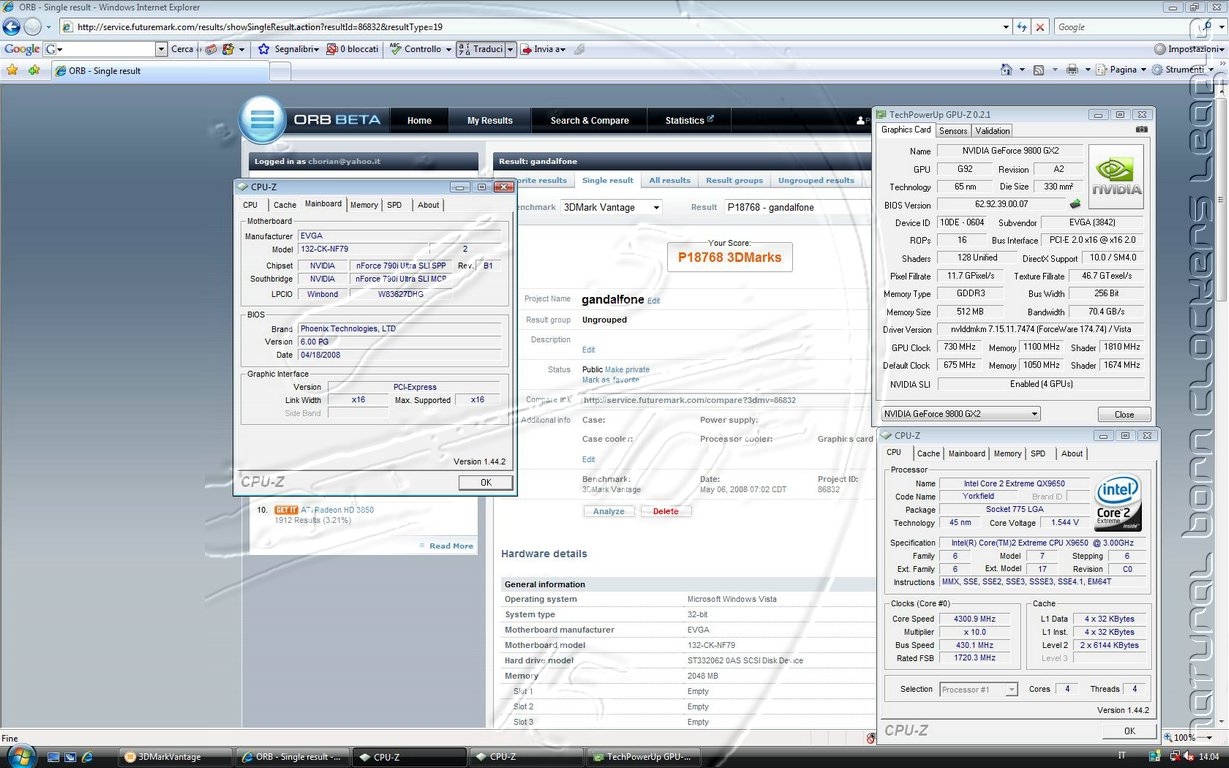1229x768 pixels.
Task: Open 3DMarkVantage from the taskbar
Action: click(175, 757)
